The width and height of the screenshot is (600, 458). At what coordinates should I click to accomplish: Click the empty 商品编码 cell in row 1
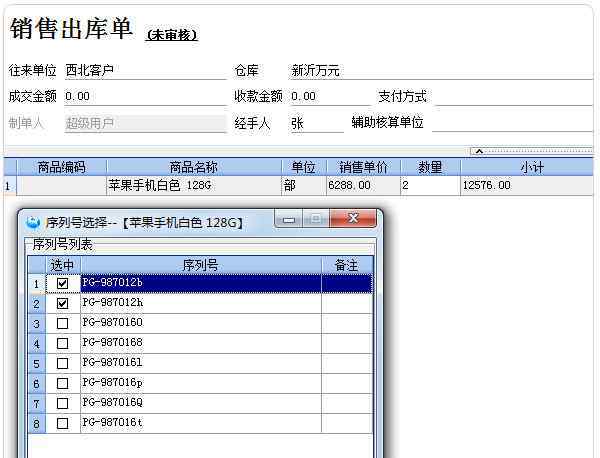[x=62, y=186]
